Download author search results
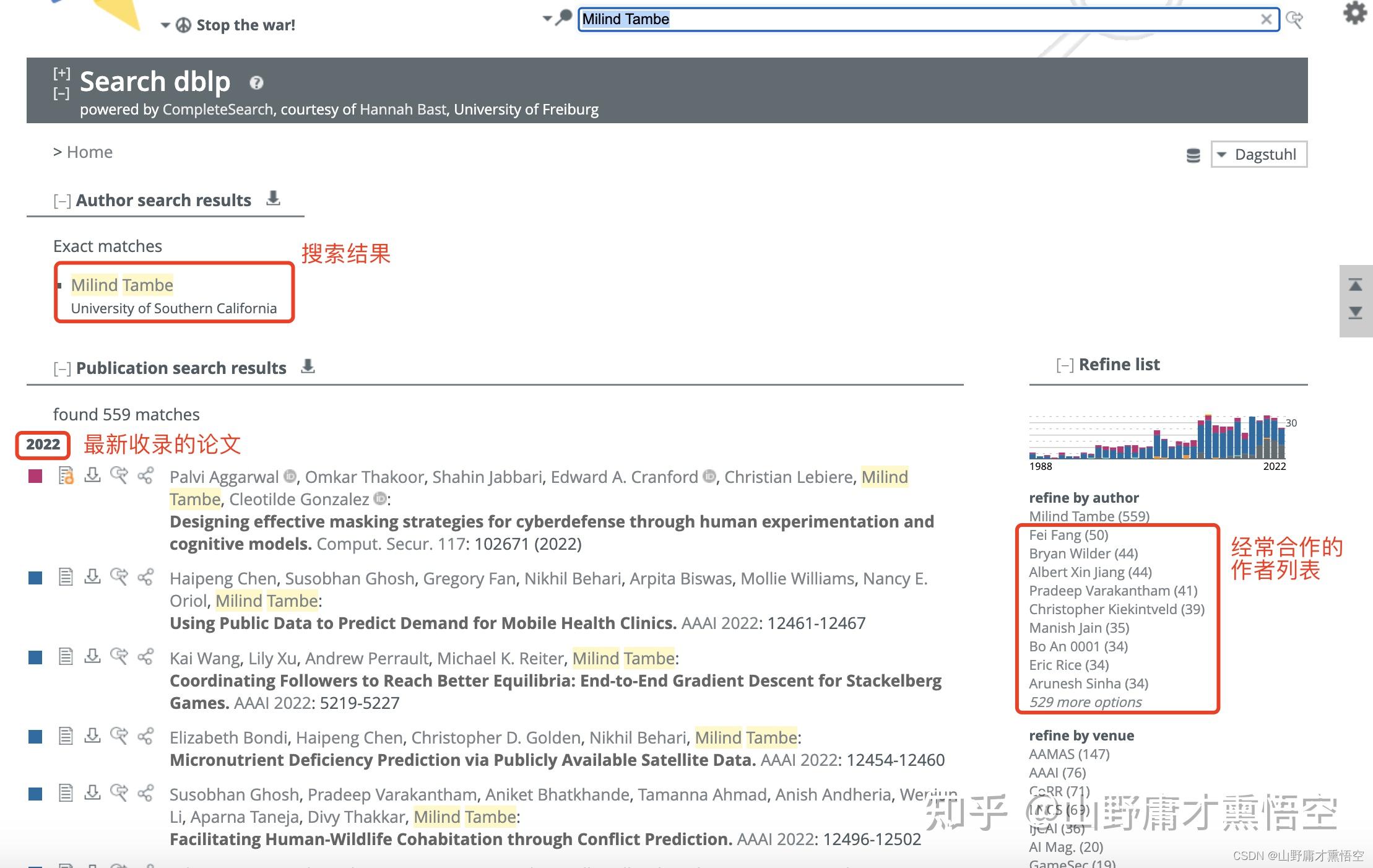The height and width of the screenshot is (868, 1373). (273, 199)
